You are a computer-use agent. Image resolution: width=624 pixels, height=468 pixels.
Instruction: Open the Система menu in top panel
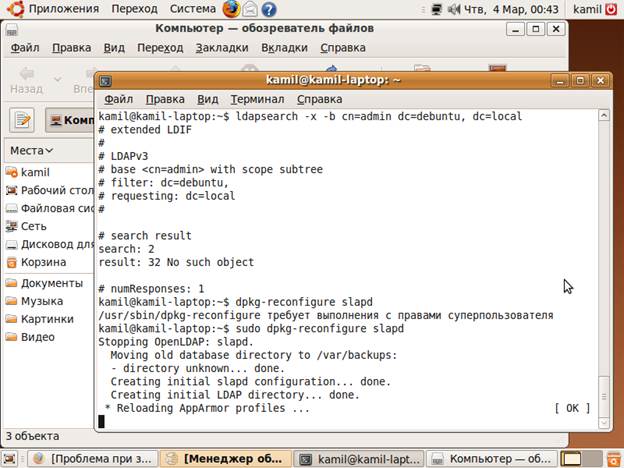coord(192,9)
